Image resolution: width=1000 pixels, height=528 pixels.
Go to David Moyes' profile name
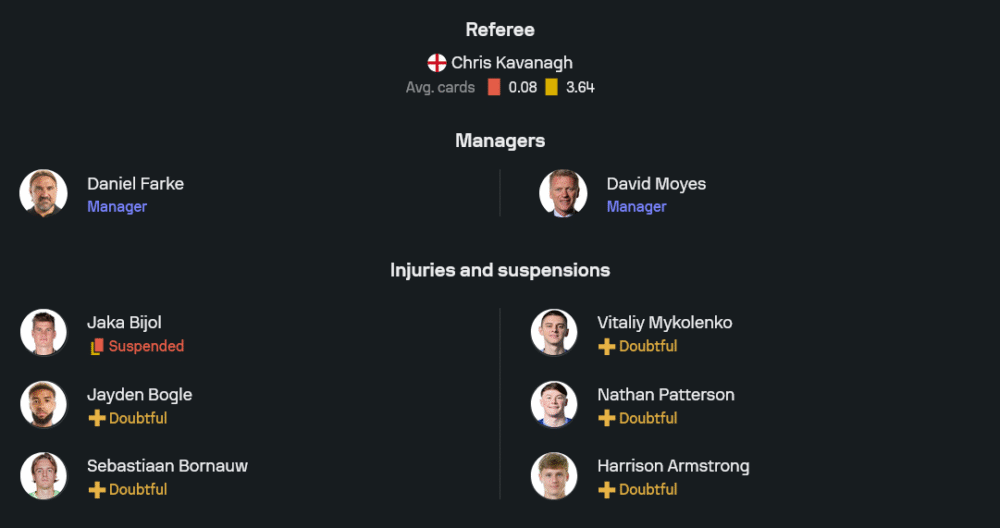(656, 184)
